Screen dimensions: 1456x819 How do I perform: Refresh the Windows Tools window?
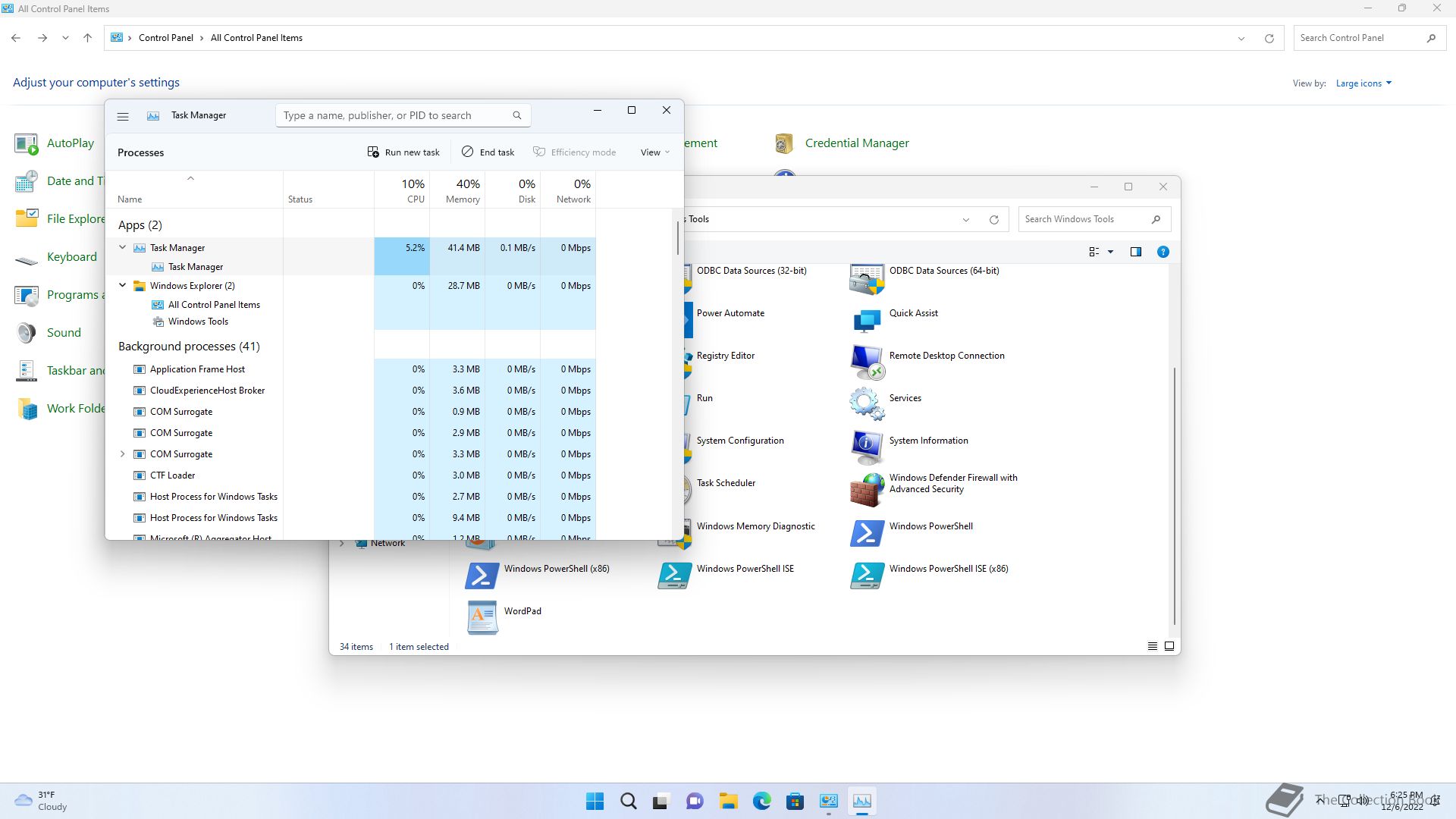pos(993,220)
